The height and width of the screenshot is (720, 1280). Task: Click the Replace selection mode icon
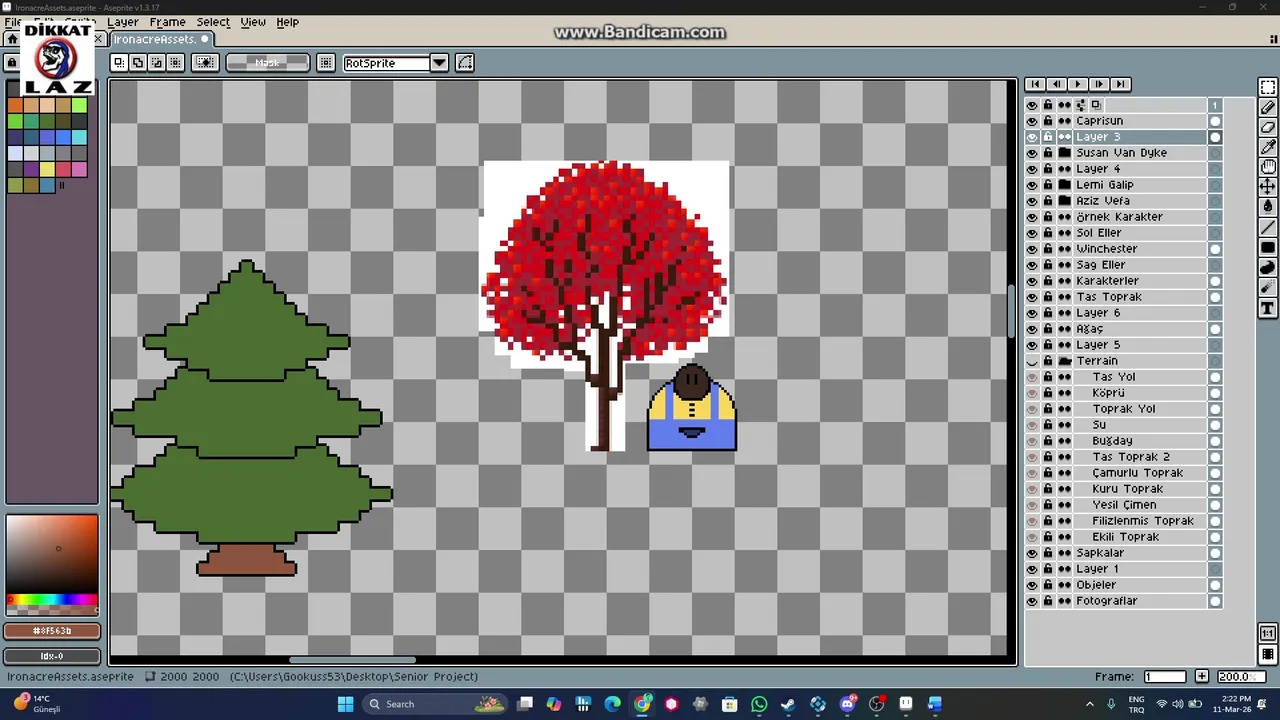point(119,63)
